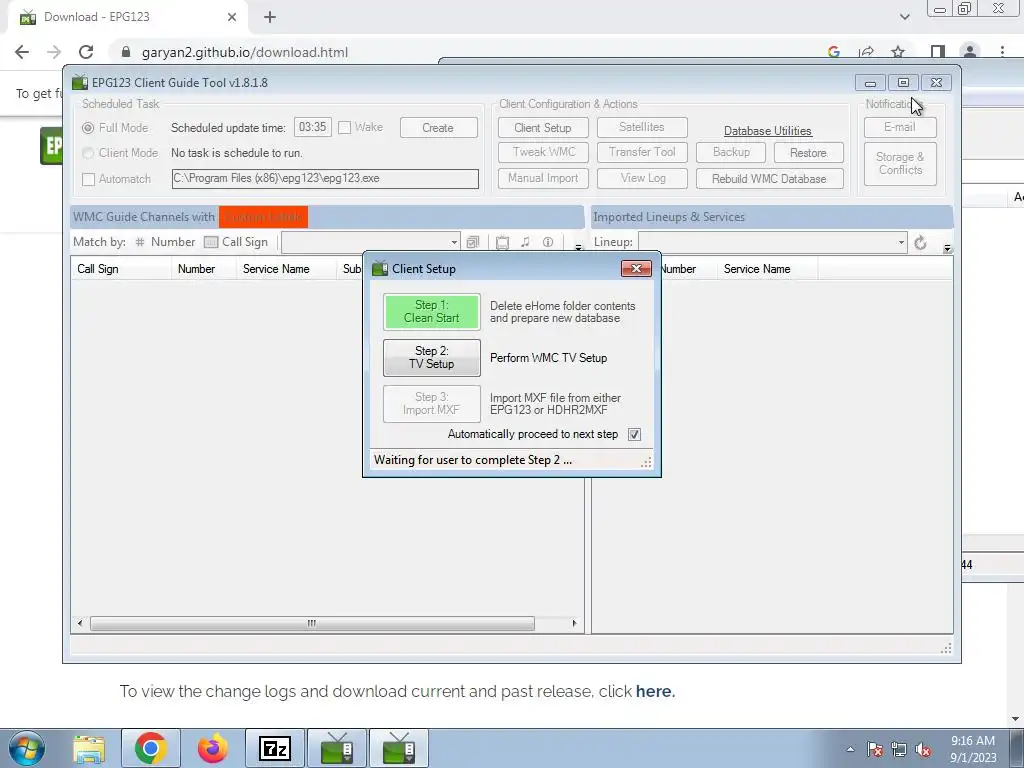1024x768 pixels.
Task: Open Chrome tab search chevron
Action: coord(904,17)
